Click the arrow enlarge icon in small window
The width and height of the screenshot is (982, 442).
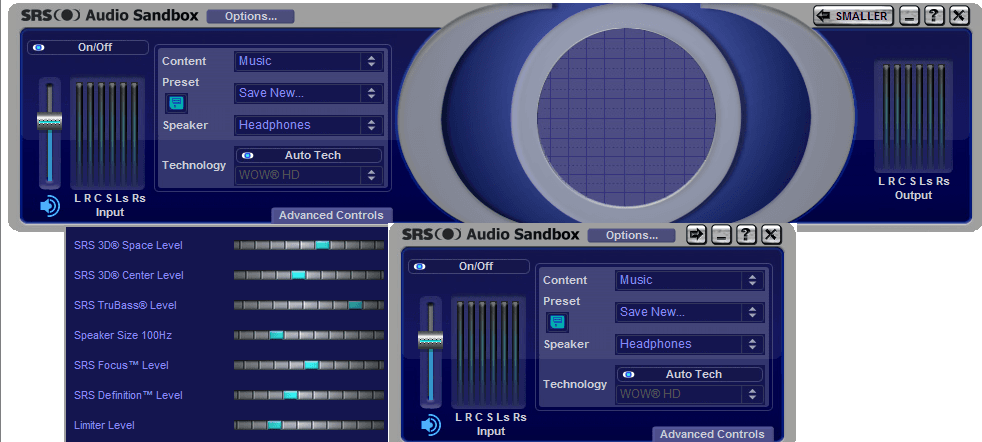(x=696, y=235)
